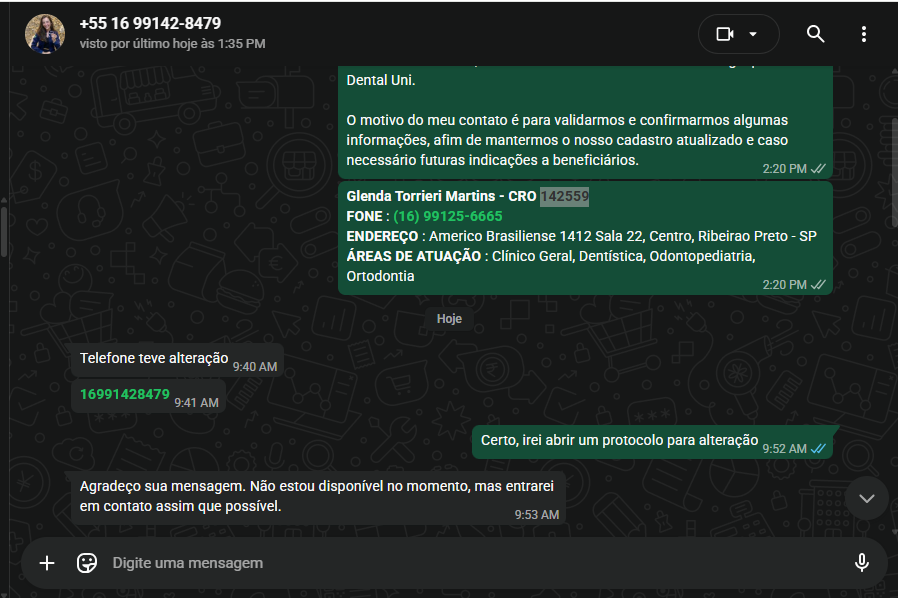
Task: Click the green number 16991428479
Action: (x=125, y=394)
